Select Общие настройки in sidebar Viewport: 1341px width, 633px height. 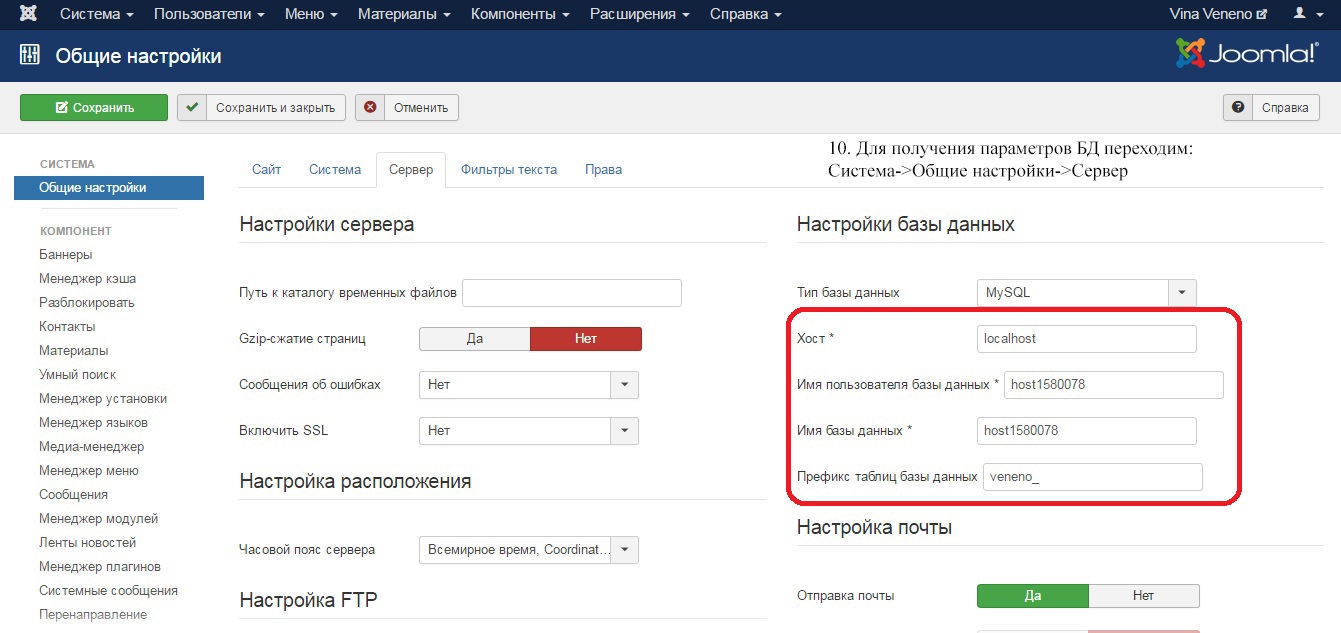[x=109, y=188]
